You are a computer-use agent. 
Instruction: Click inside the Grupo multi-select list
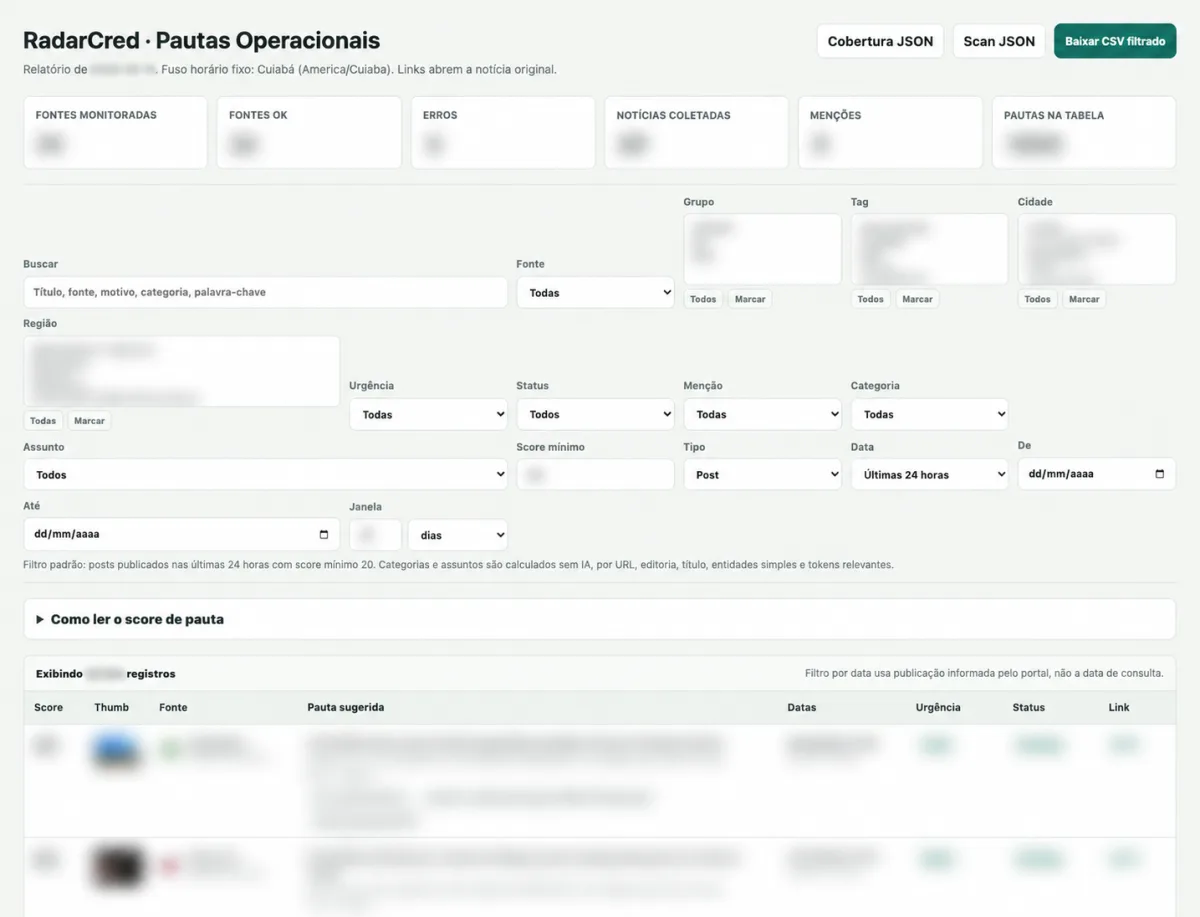click(763, 249)
